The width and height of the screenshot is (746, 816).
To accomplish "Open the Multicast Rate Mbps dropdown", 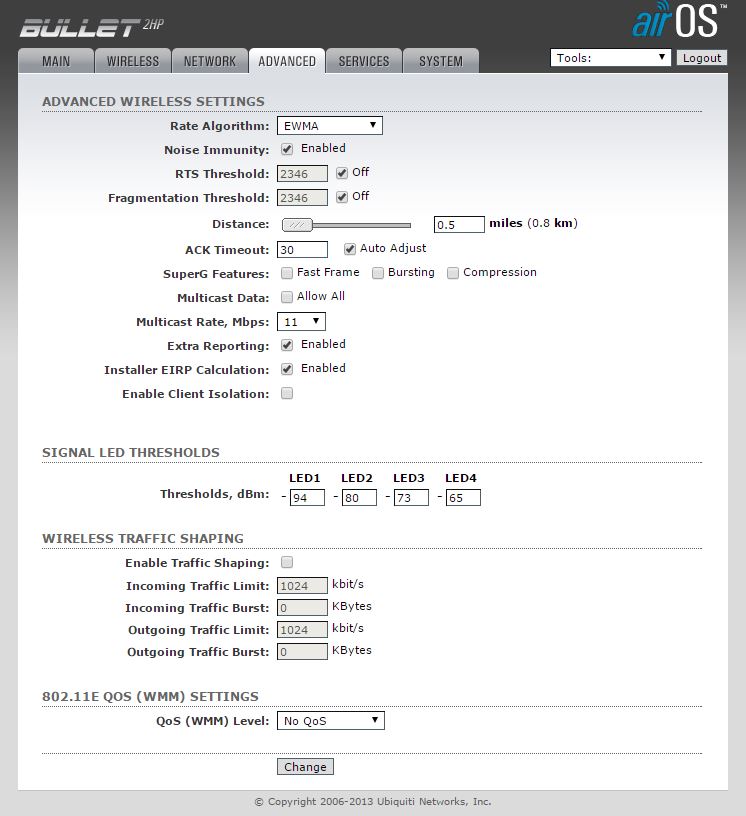I will [x=301, y=322].
